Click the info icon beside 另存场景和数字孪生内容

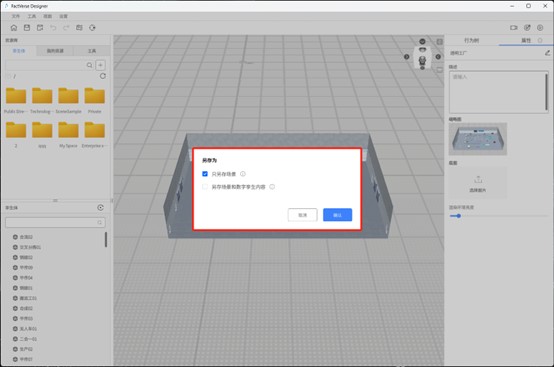[x=272, y=187]
